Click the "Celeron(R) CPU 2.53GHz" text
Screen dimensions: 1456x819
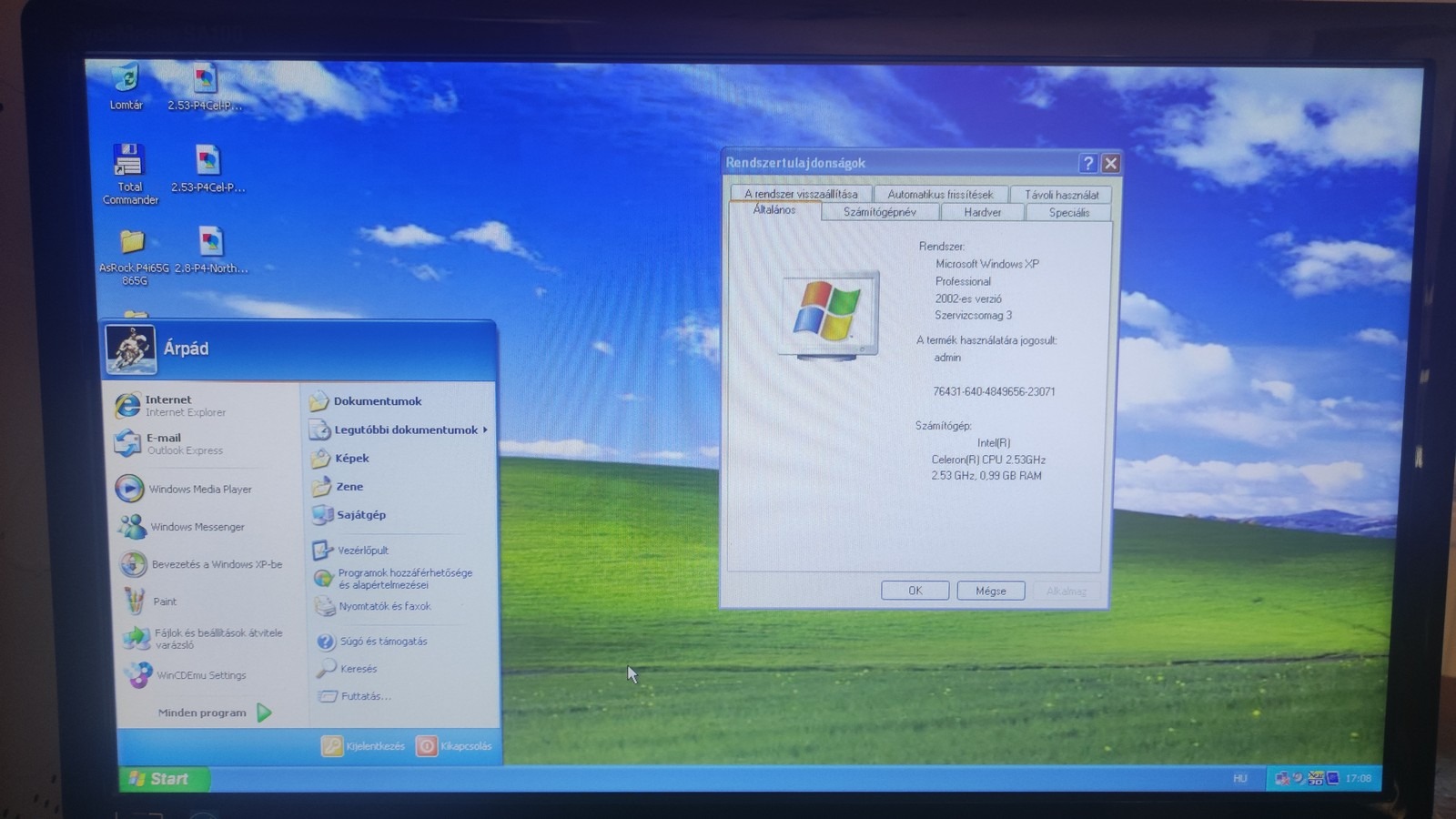click(x=988, y=460)
